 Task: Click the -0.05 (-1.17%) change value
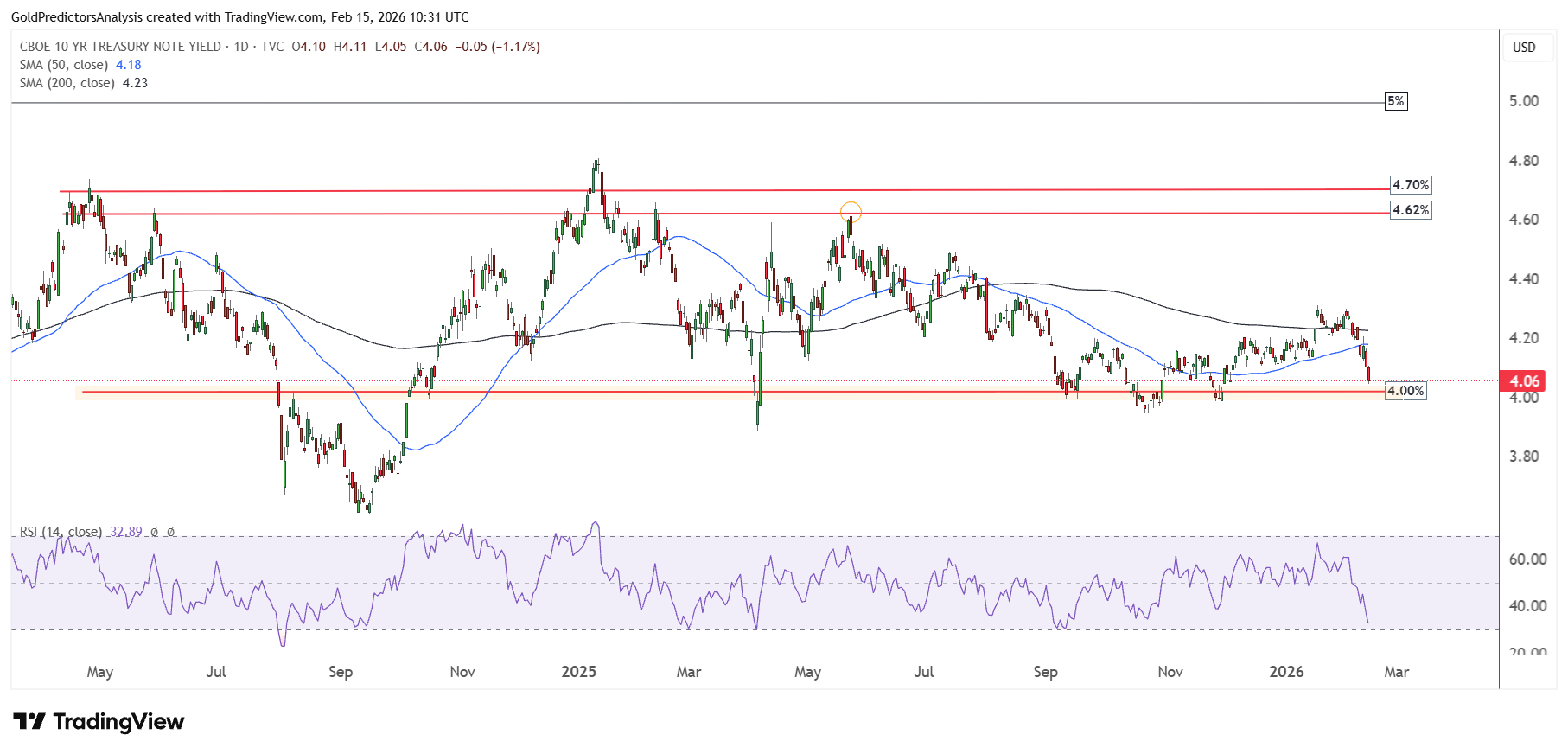[498, 47]
